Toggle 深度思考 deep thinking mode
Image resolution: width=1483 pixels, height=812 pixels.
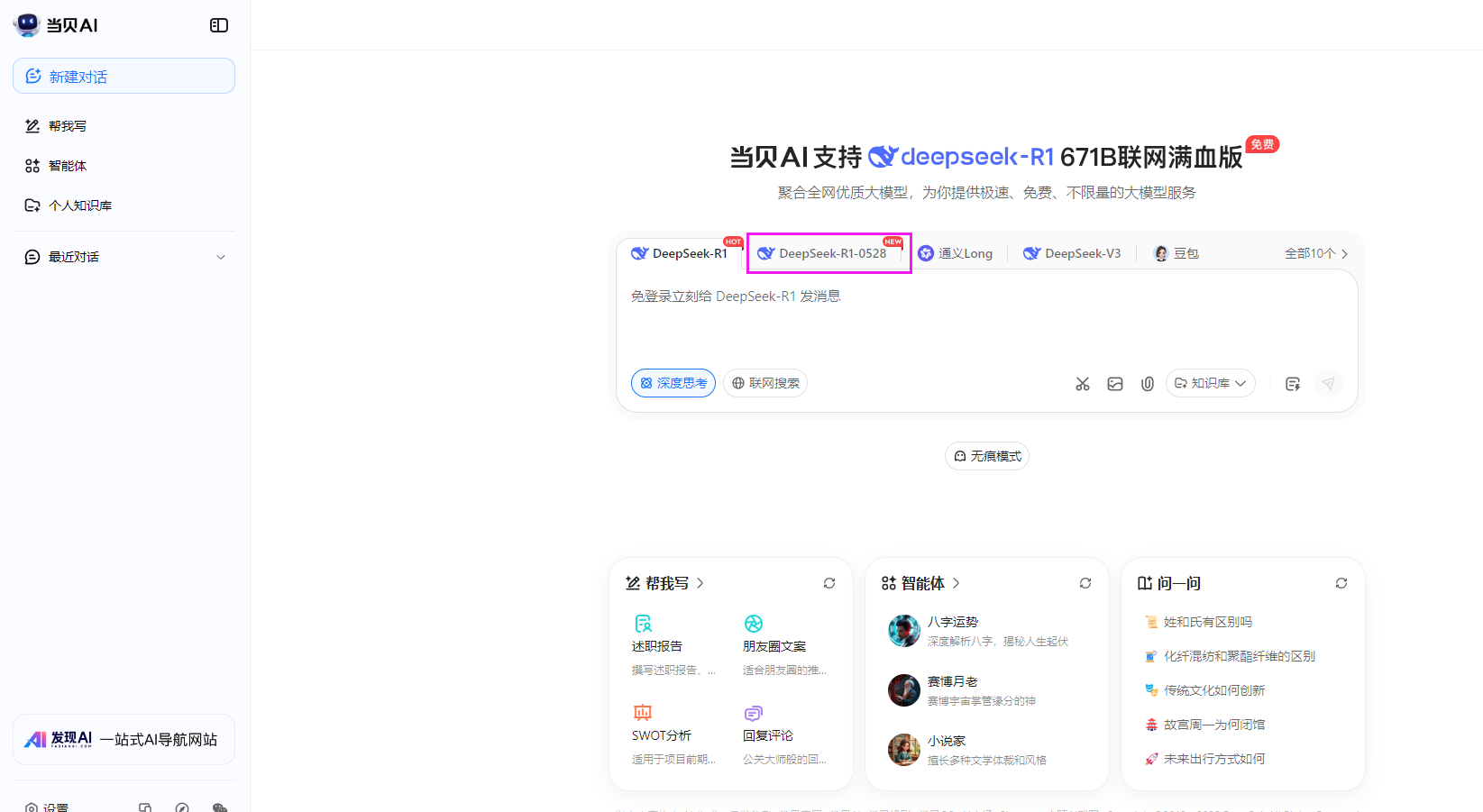(673, 383)
